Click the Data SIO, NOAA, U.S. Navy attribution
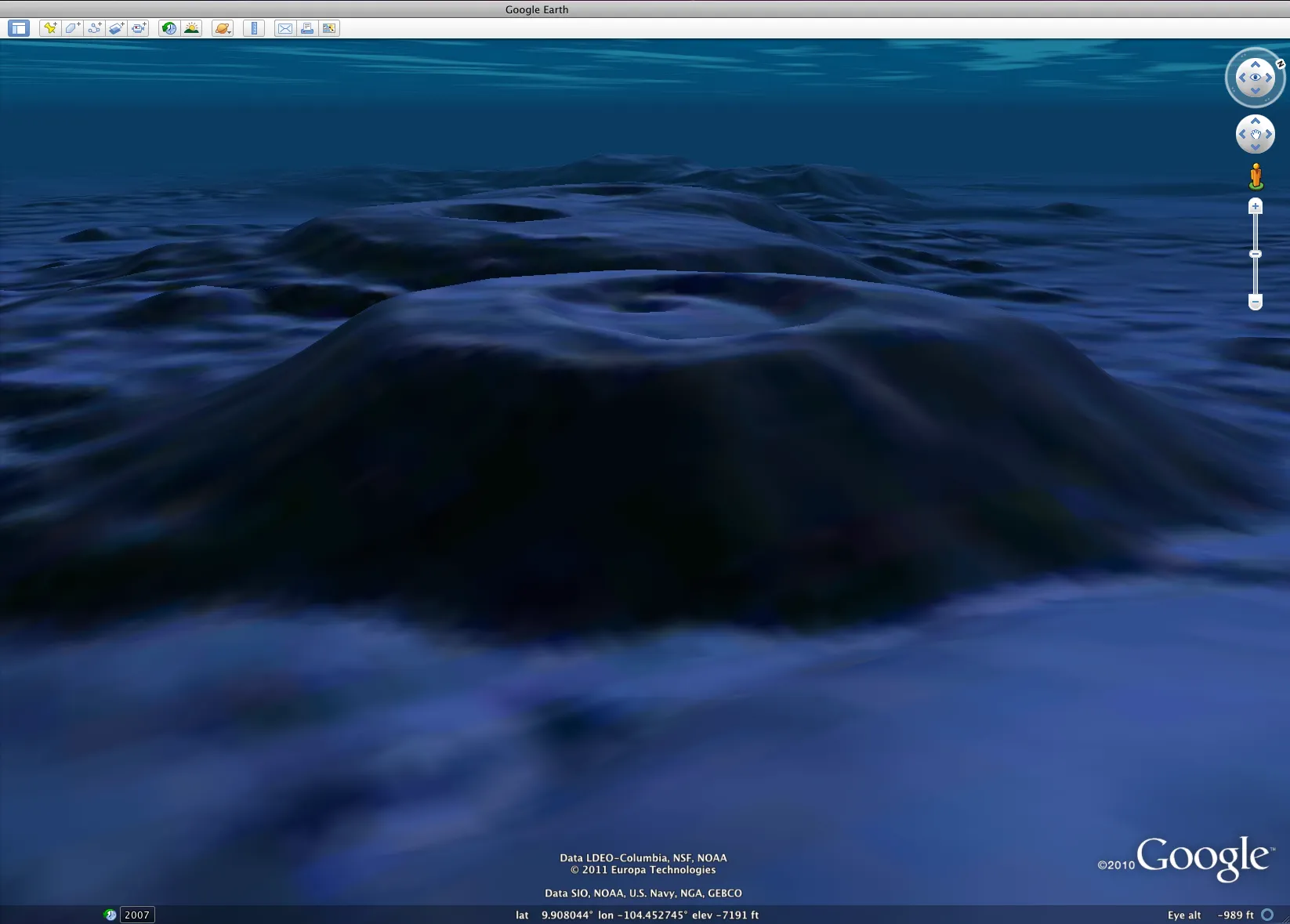This screenshot has width=1290, height=924. (x=643, y=893)
